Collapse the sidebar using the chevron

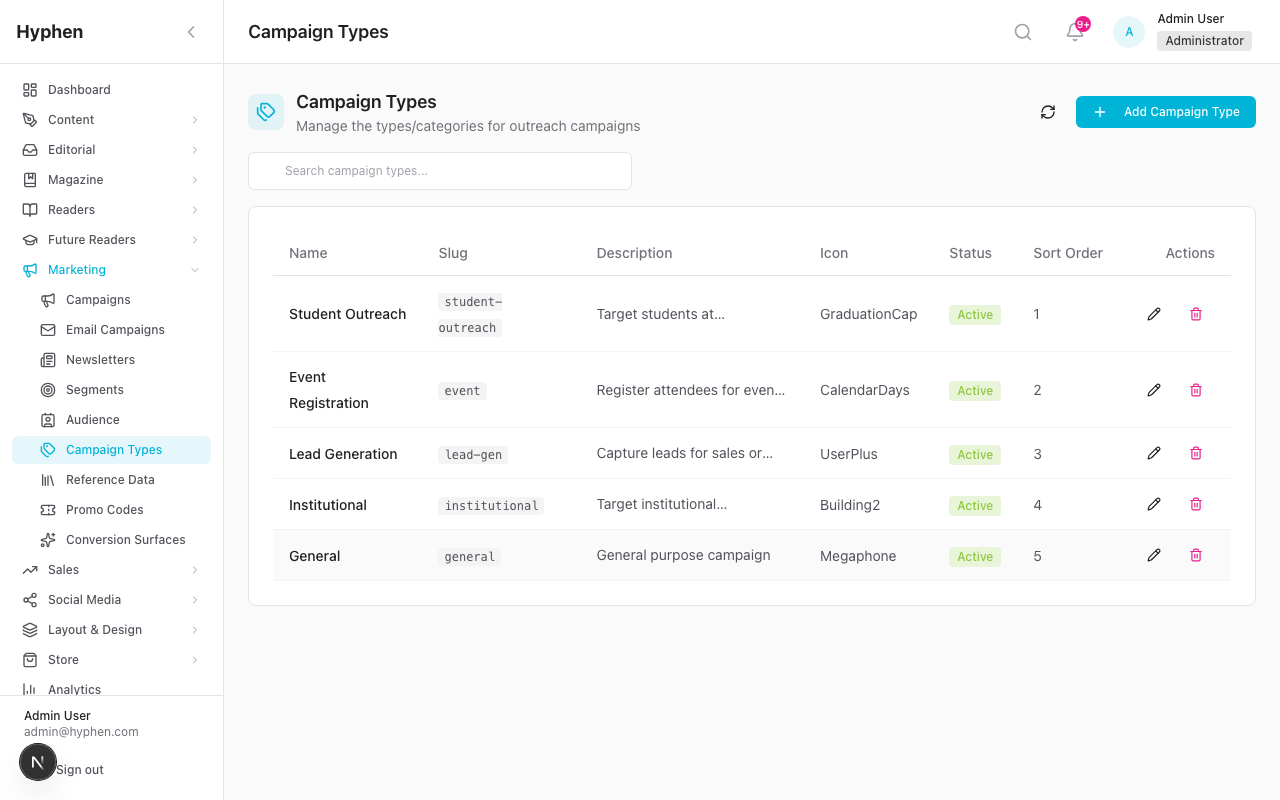point(191,31)
